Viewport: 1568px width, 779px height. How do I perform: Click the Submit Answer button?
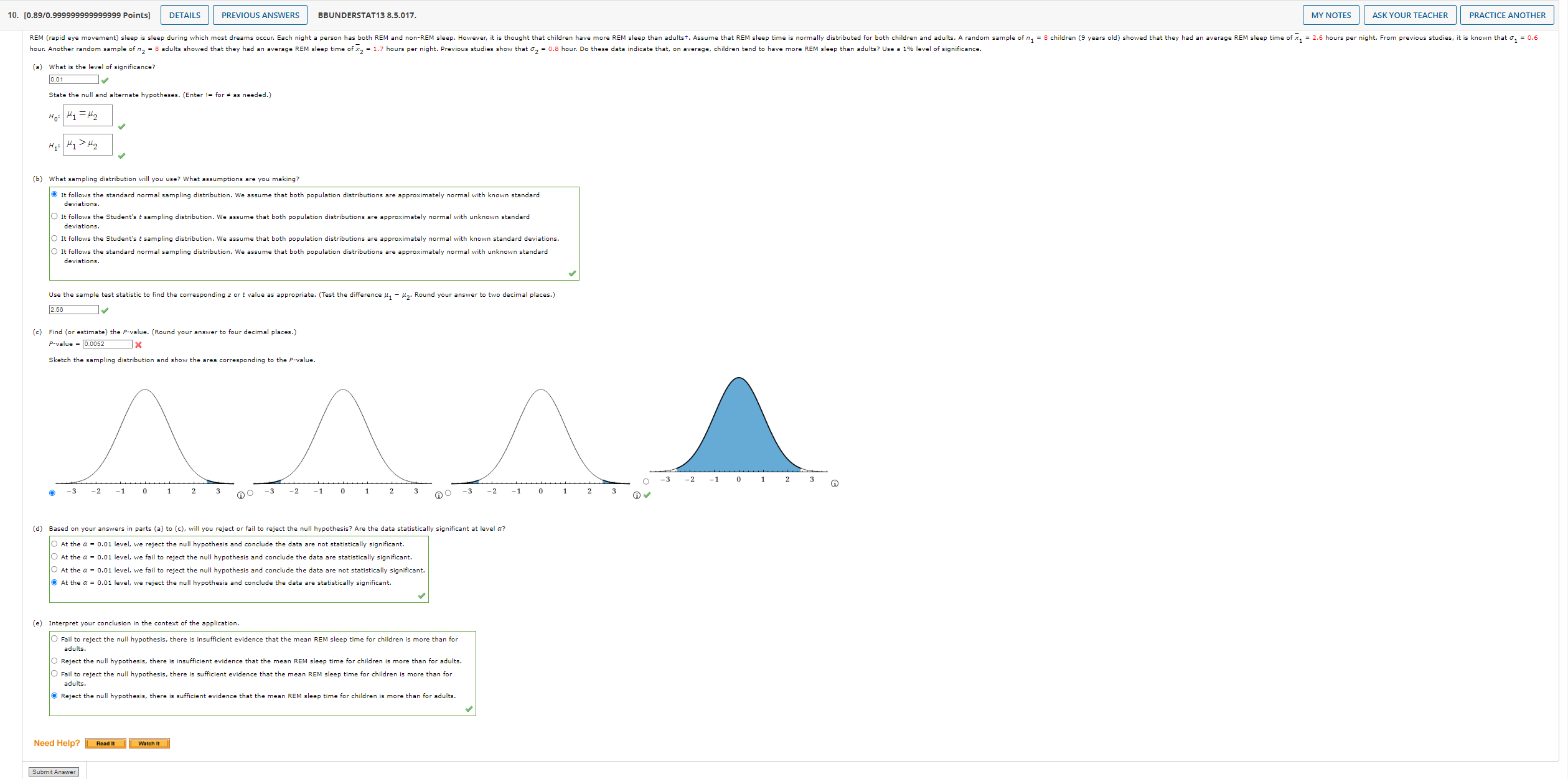54,771
